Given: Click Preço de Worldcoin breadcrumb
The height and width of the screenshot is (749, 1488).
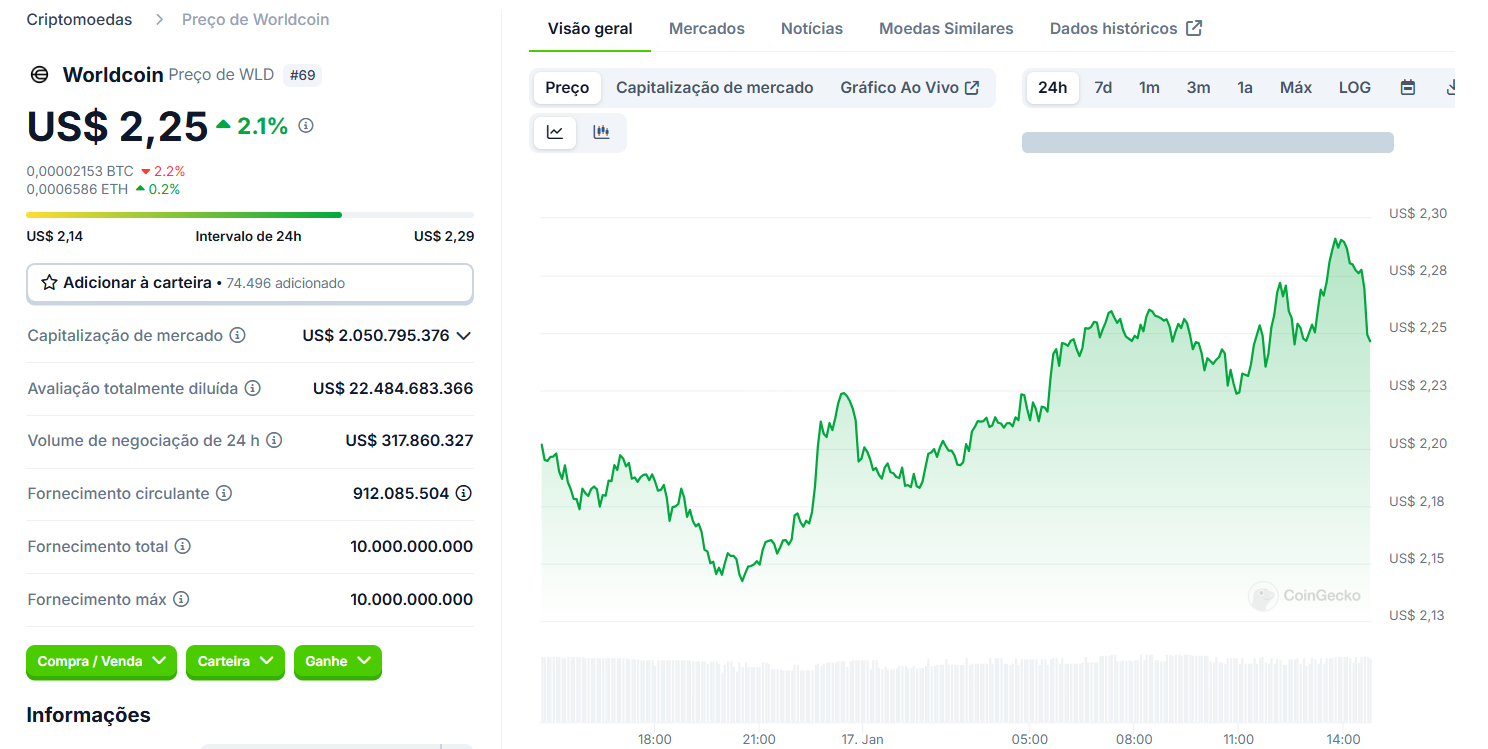Looking at the screenshot, I should point(255,20).
